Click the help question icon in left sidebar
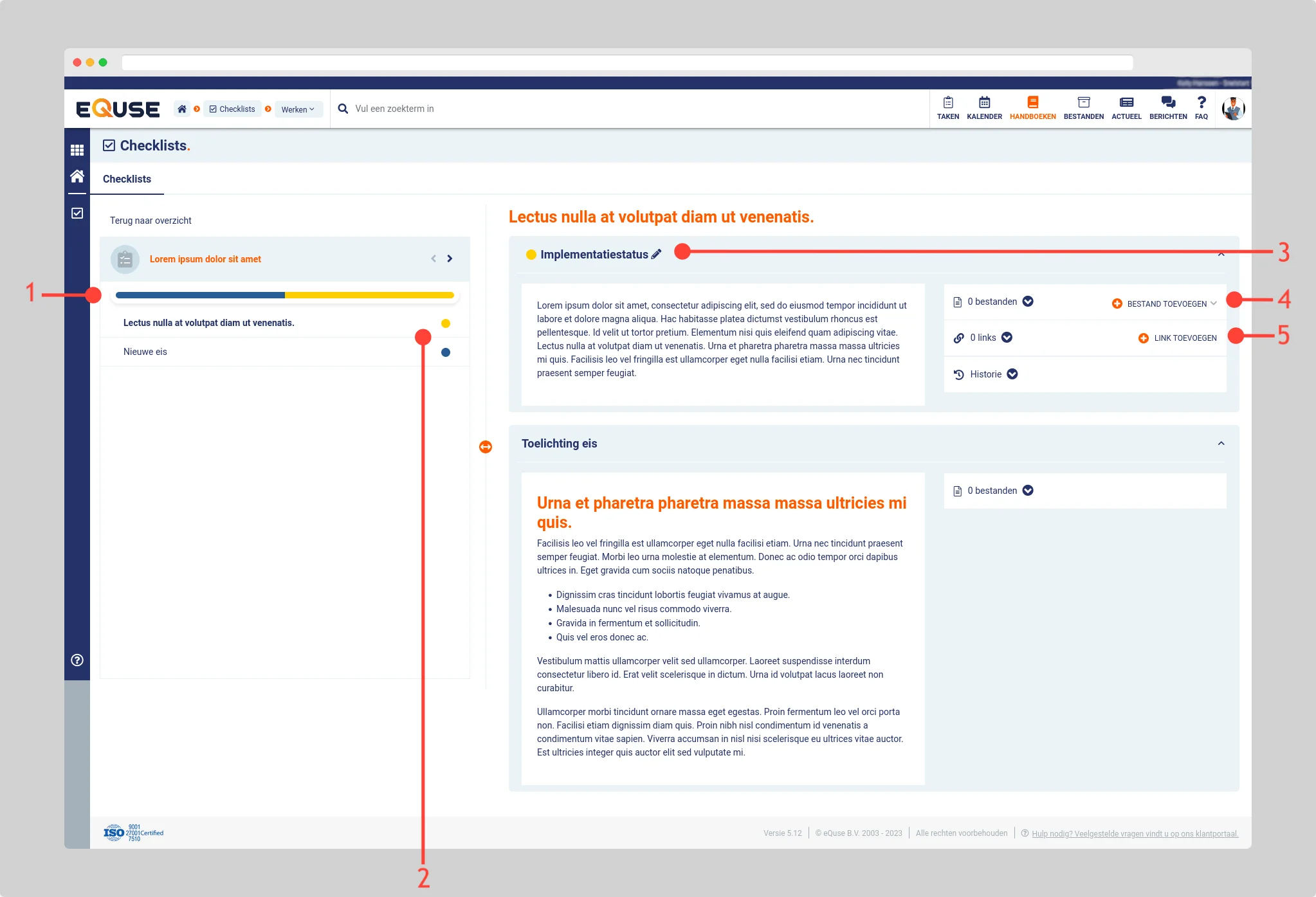This screenshot has height=897, width=1316. point(77,660)
